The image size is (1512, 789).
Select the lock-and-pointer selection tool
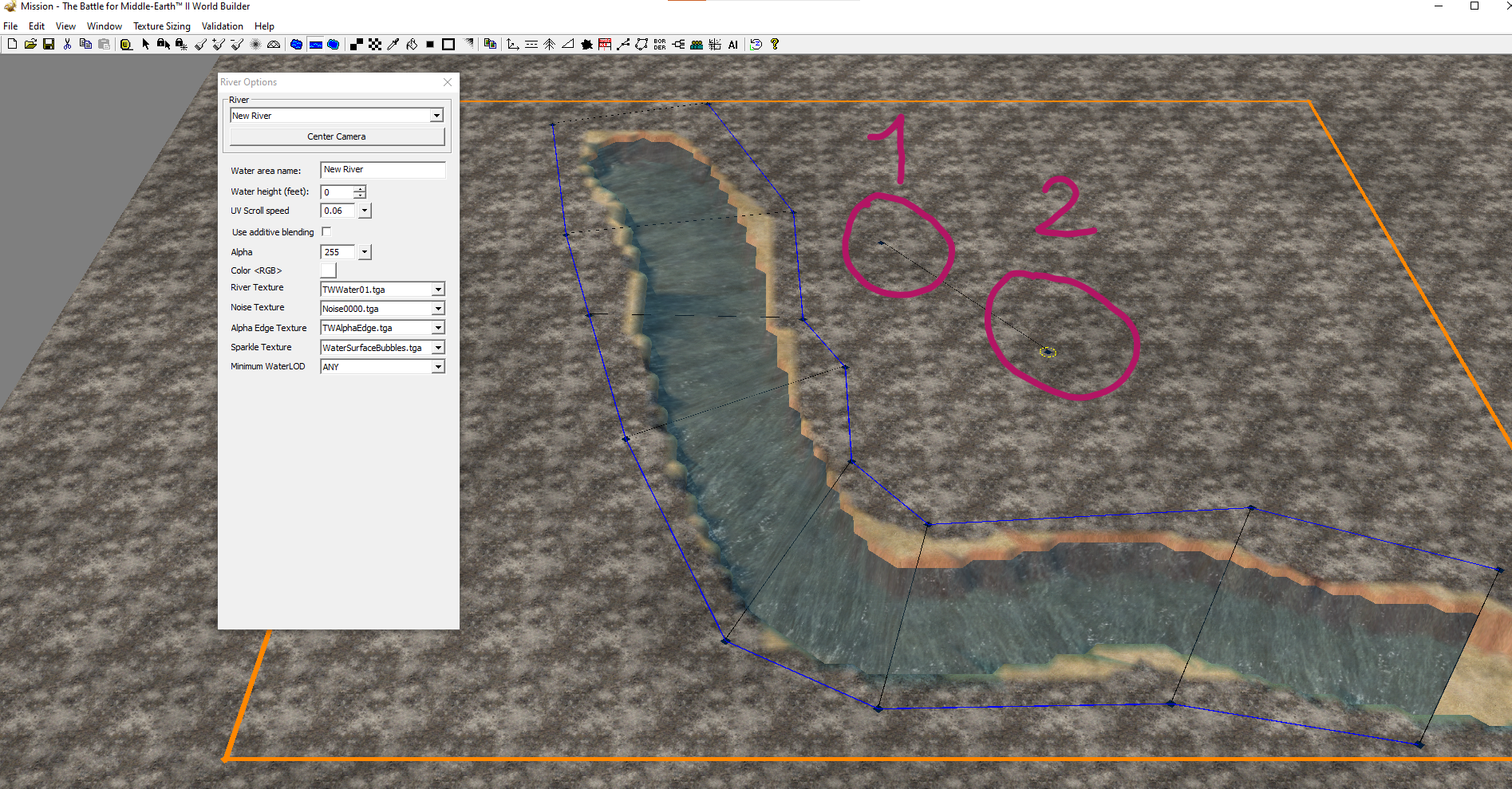pos(163,45)
